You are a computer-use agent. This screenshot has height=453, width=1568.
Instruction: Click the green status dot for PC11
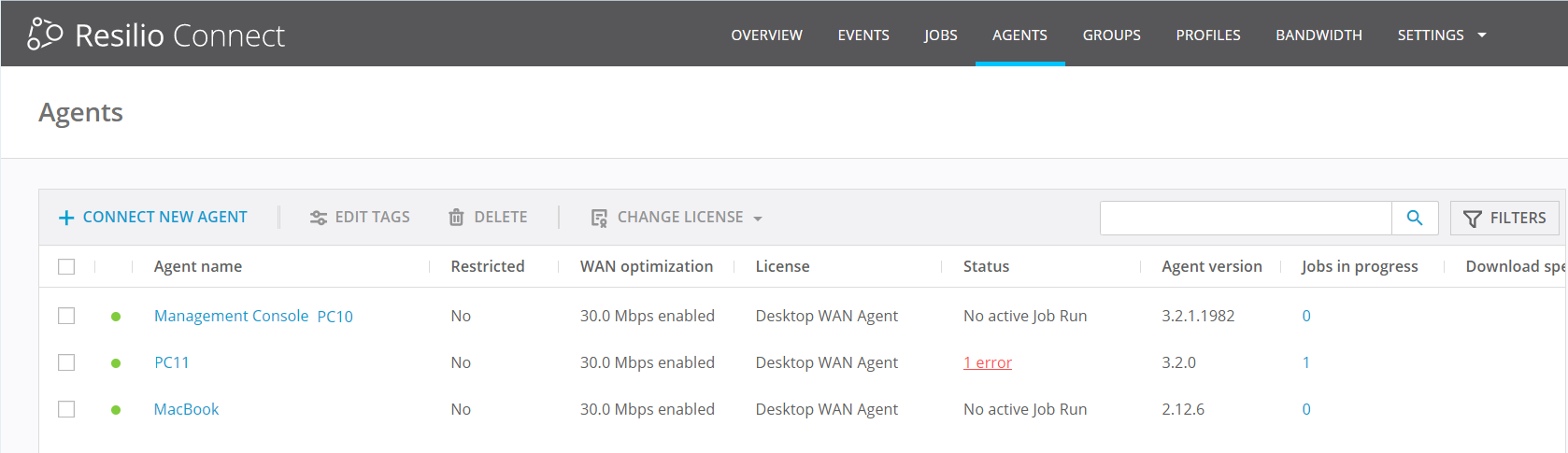coord(116,362)
